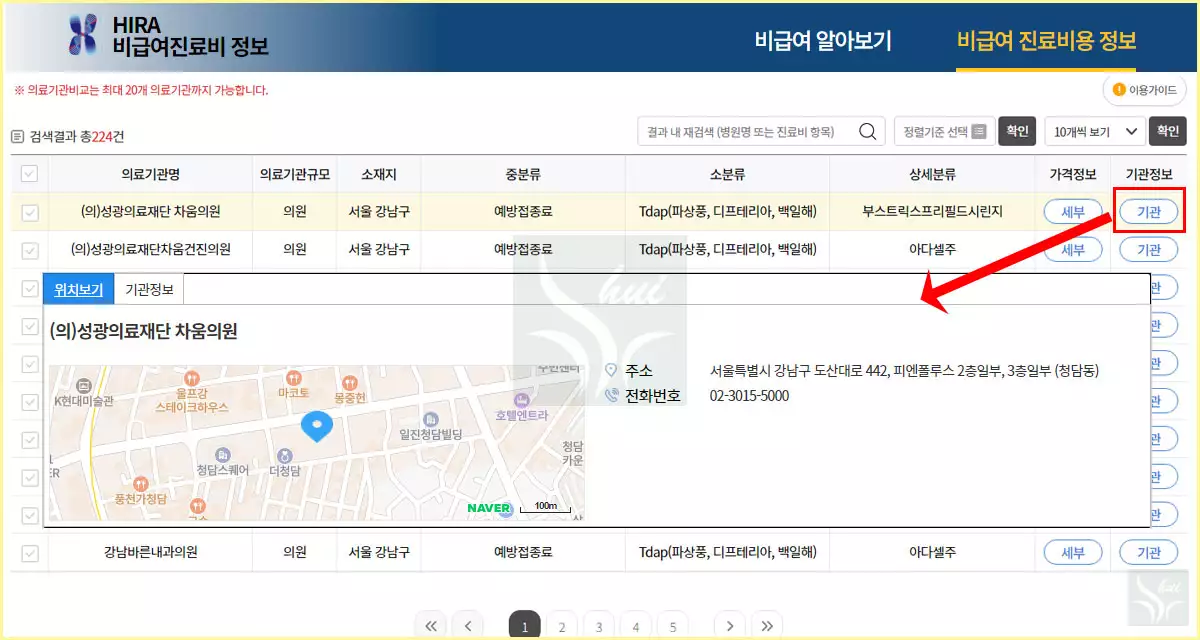The width and height of the screenshot is (1200, 640).
Task: Check the checkbox for 강남바른내과의원 row
Action: tap(29, 552)
